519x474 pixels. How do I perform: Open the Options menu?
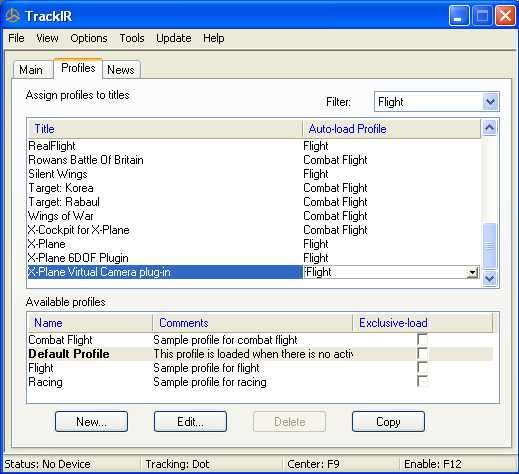pos(89,38)
